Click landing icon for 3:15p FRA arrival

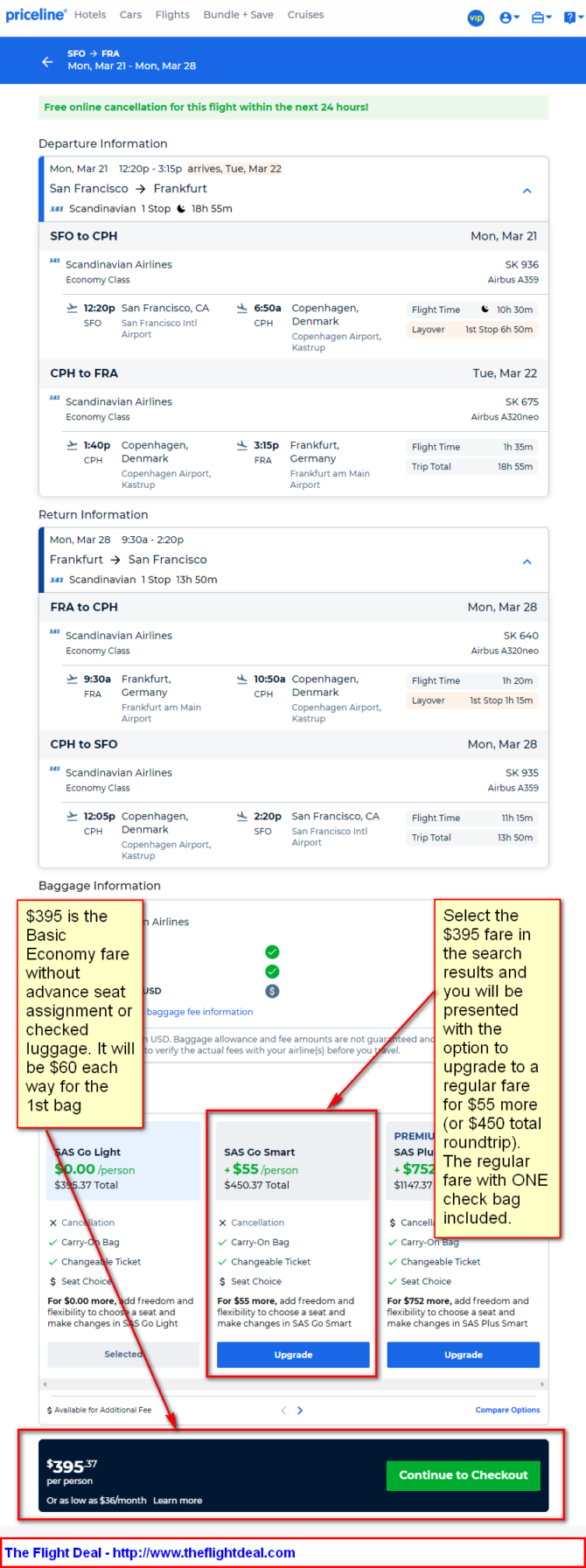[x=242, y=445]
